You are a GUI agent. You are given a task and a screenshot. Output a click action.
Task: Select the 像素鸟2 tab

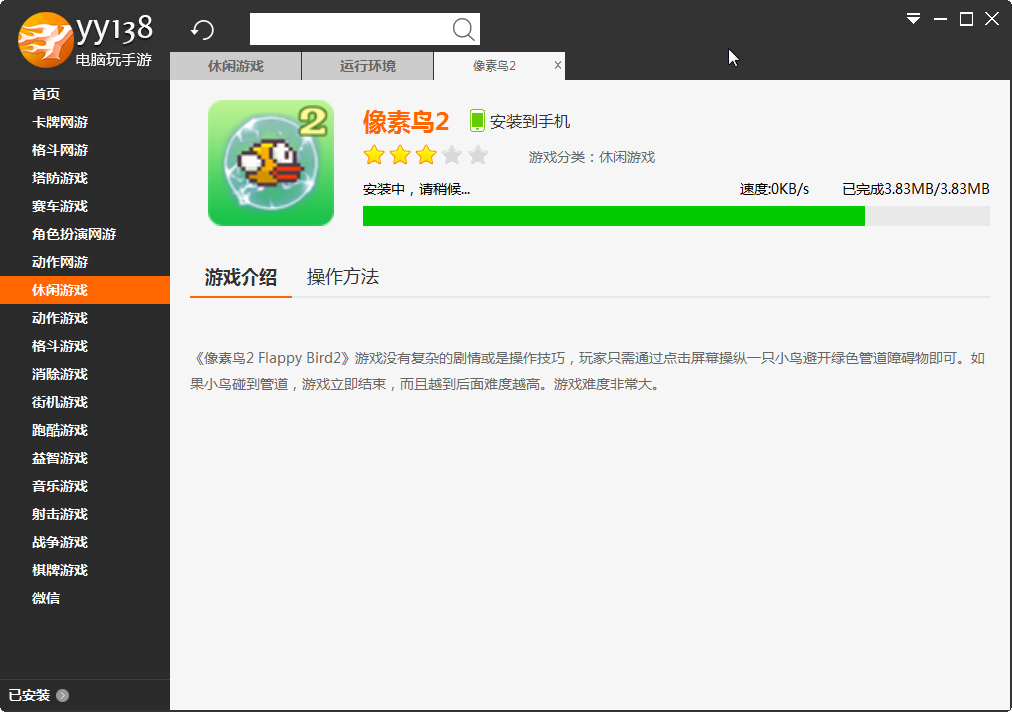(494, 66)
